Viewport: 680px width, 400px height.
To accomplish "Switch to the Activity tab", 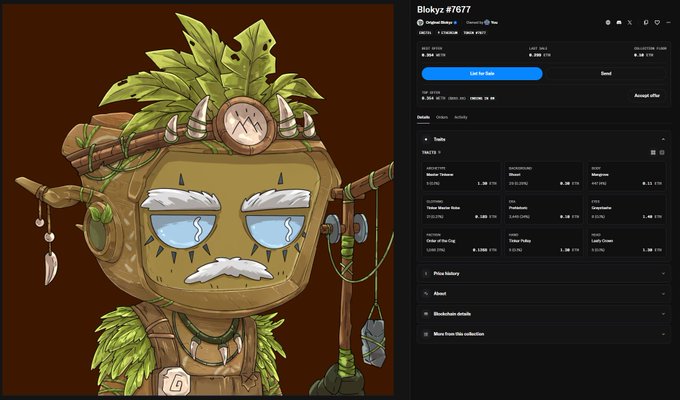I will coord(461,117).
